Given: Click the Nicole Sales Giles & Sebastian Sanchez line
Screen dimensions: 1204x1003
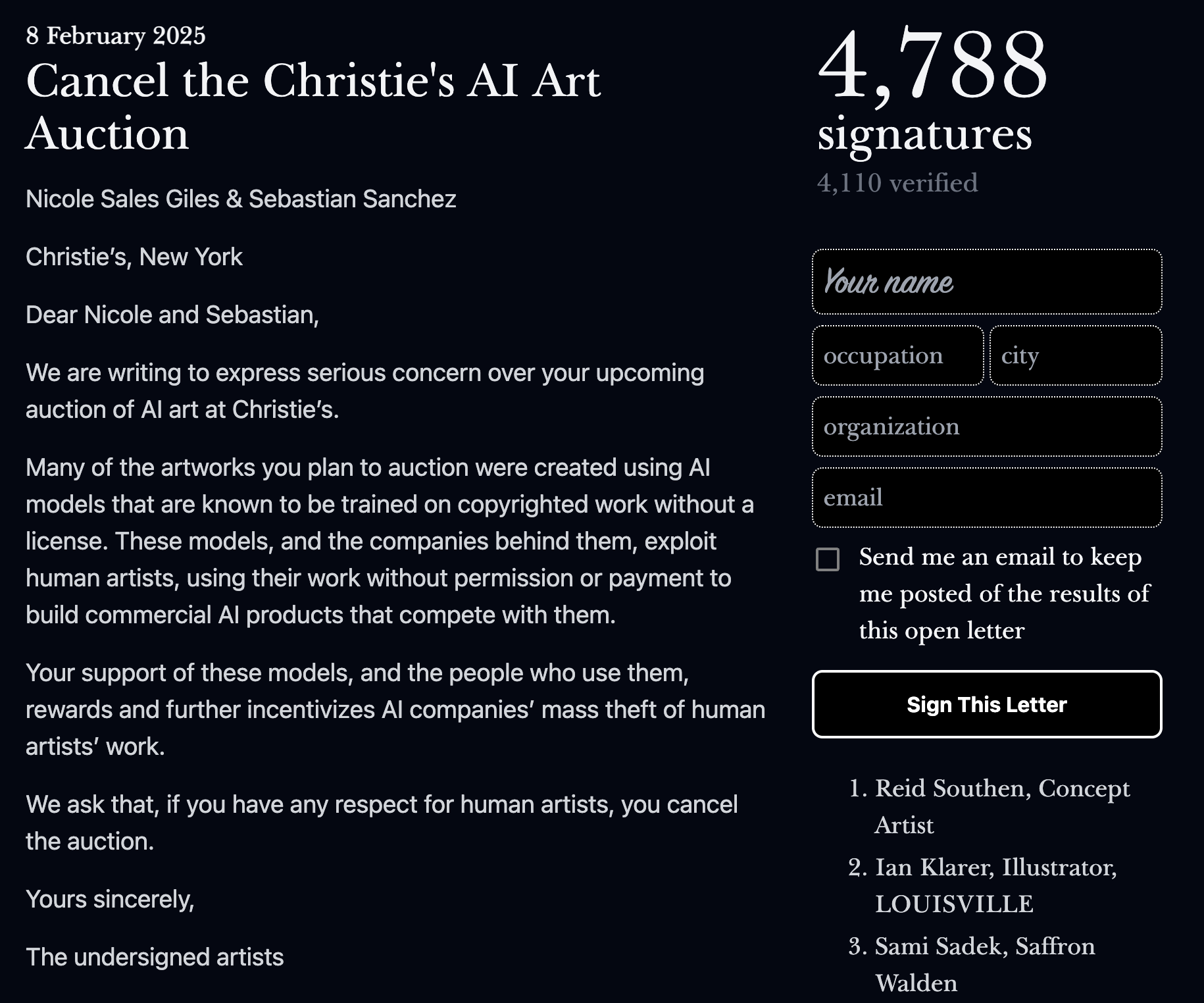Looking at the screenshot, I should click(241, 199).
